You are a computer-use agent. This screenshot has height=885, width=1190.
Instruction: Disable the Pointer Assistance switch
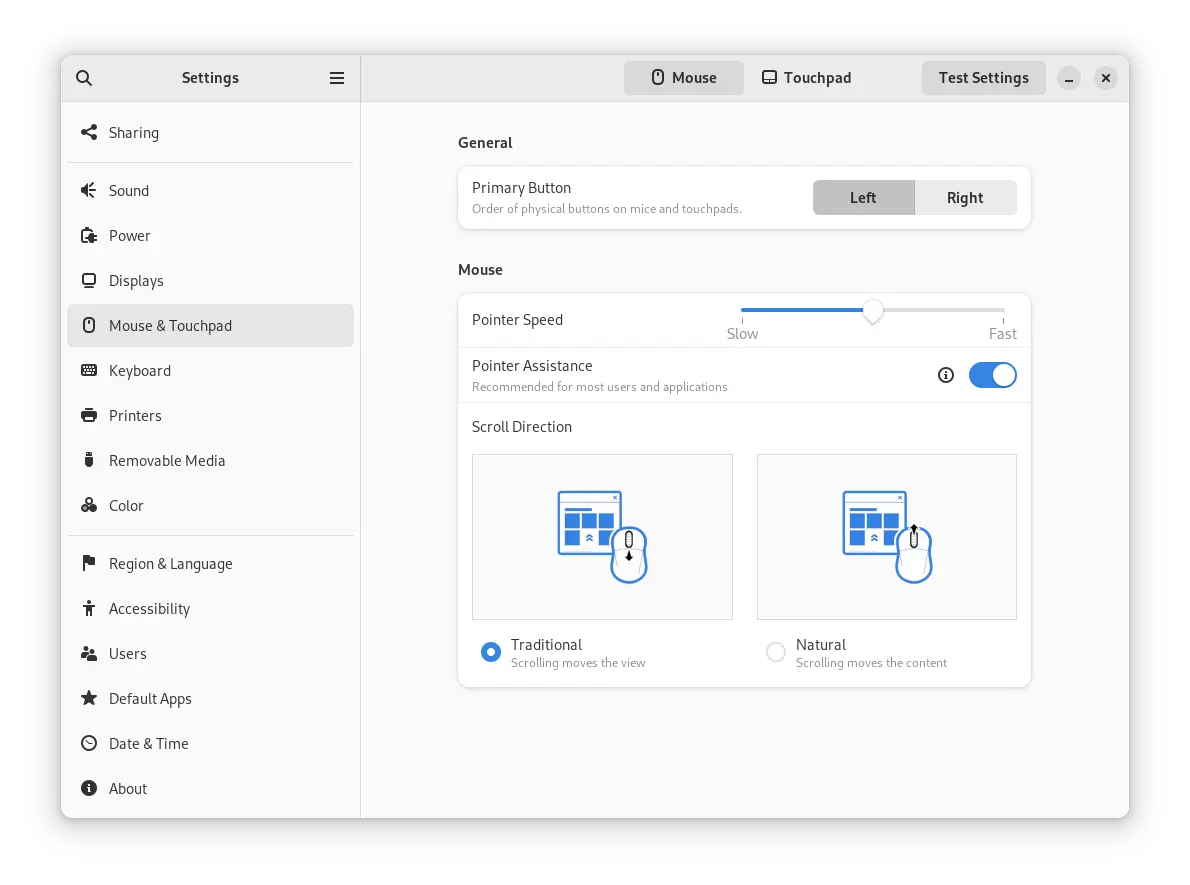992,375
